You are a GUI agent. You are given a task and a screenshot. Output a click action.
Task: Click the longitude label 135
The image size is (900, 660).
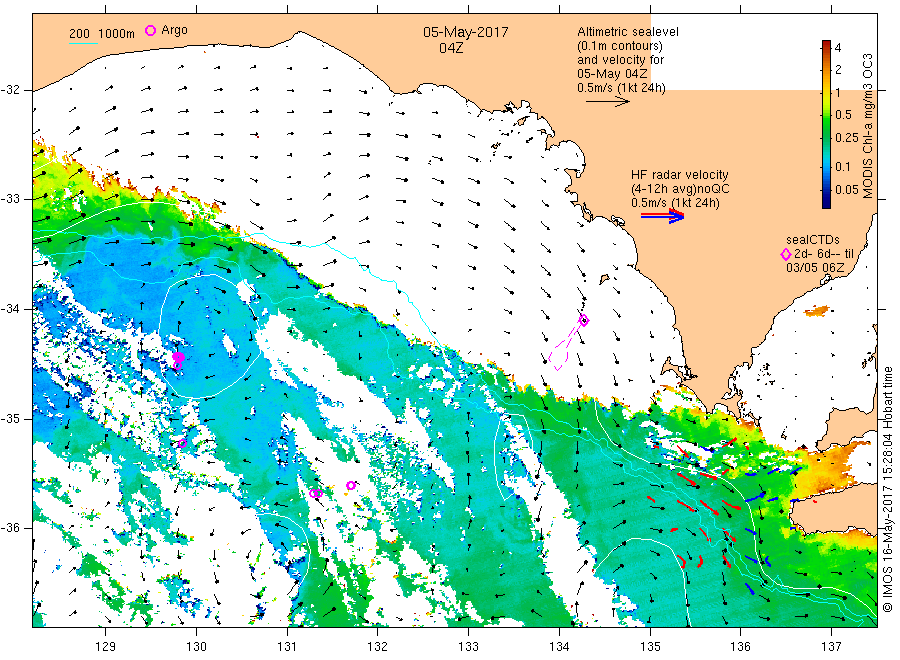(x=650, y=647)
